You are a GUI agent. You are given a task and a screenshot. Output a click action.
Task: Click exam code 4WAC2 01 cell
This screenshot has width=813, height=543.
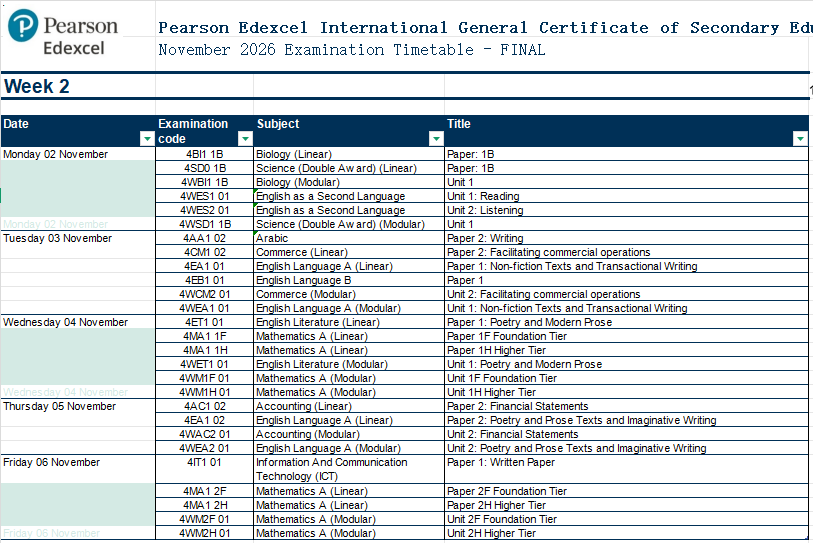point(204,434)
